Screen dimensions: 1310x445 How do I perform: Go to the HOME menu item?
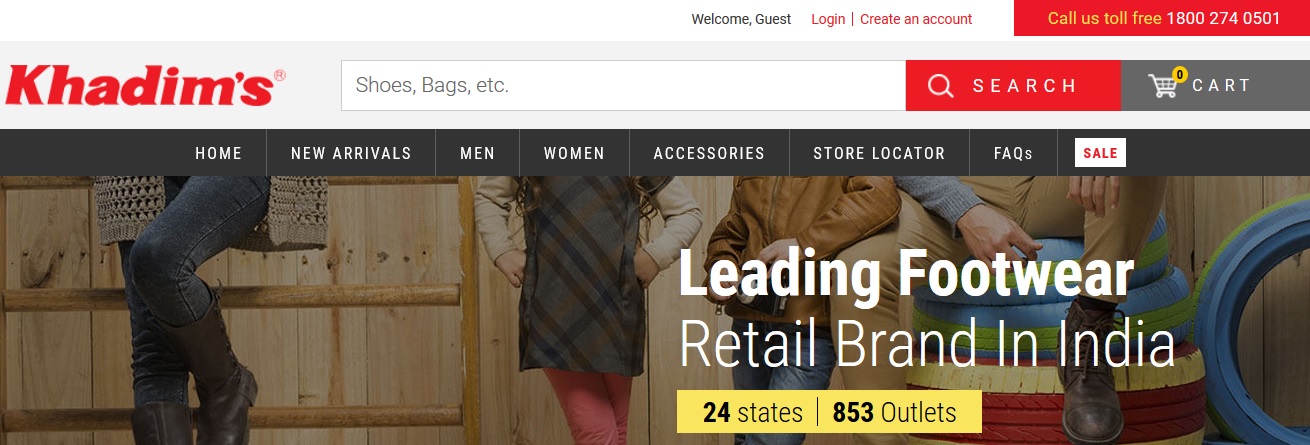[219, 153]
